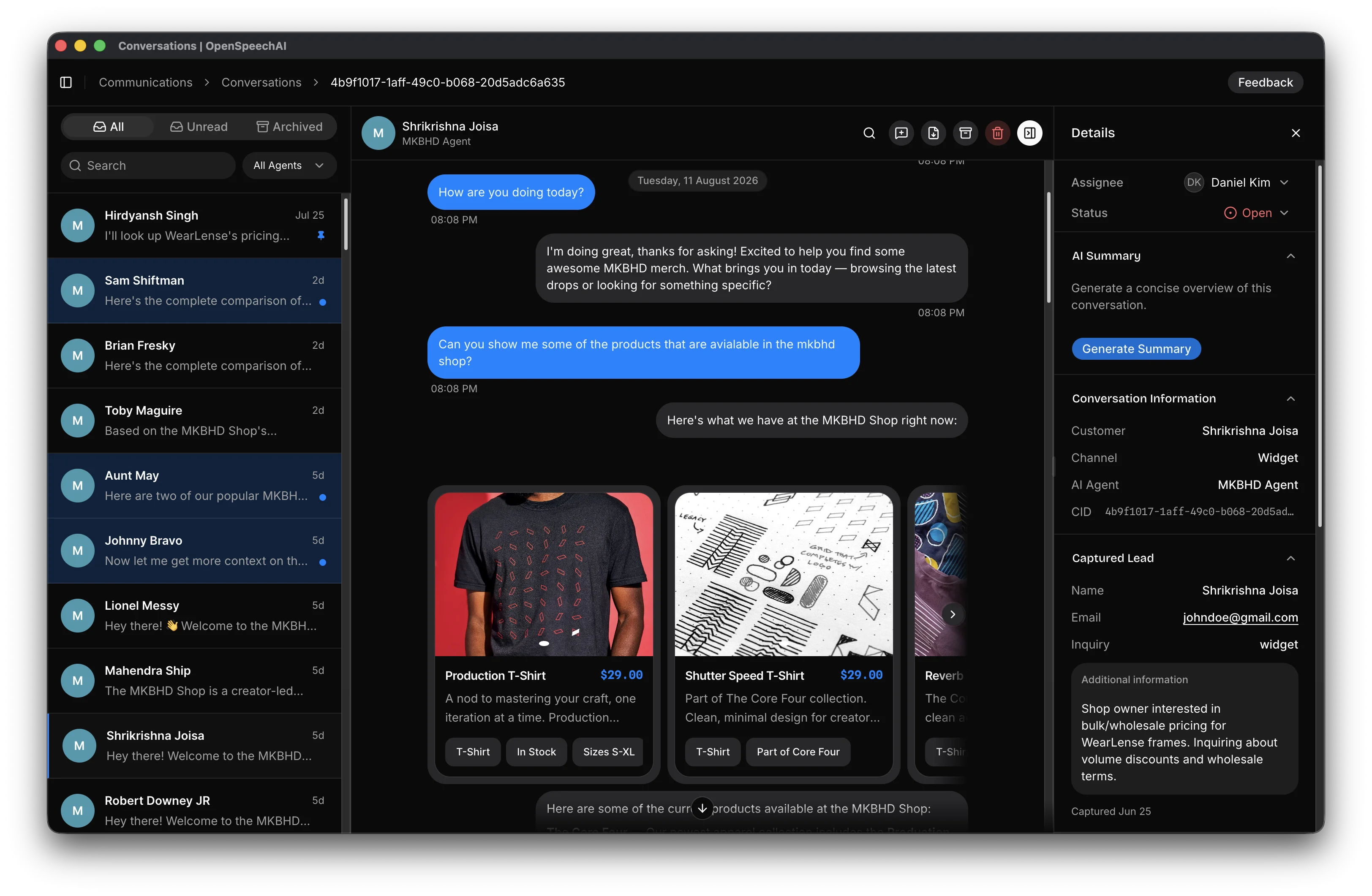This screenshot has height=896, width=1372.
Task: Open the Feedback button
Action: click(1265, 82)
